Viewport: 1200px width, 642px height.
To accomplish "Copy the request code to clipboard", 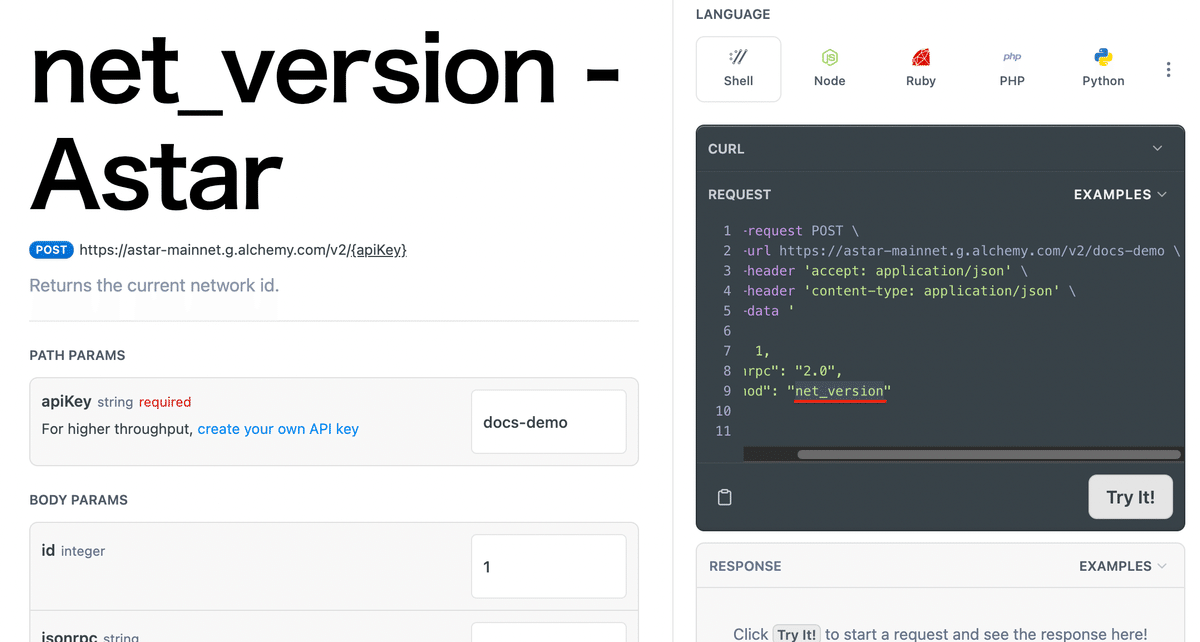I will tap(725, 497).
